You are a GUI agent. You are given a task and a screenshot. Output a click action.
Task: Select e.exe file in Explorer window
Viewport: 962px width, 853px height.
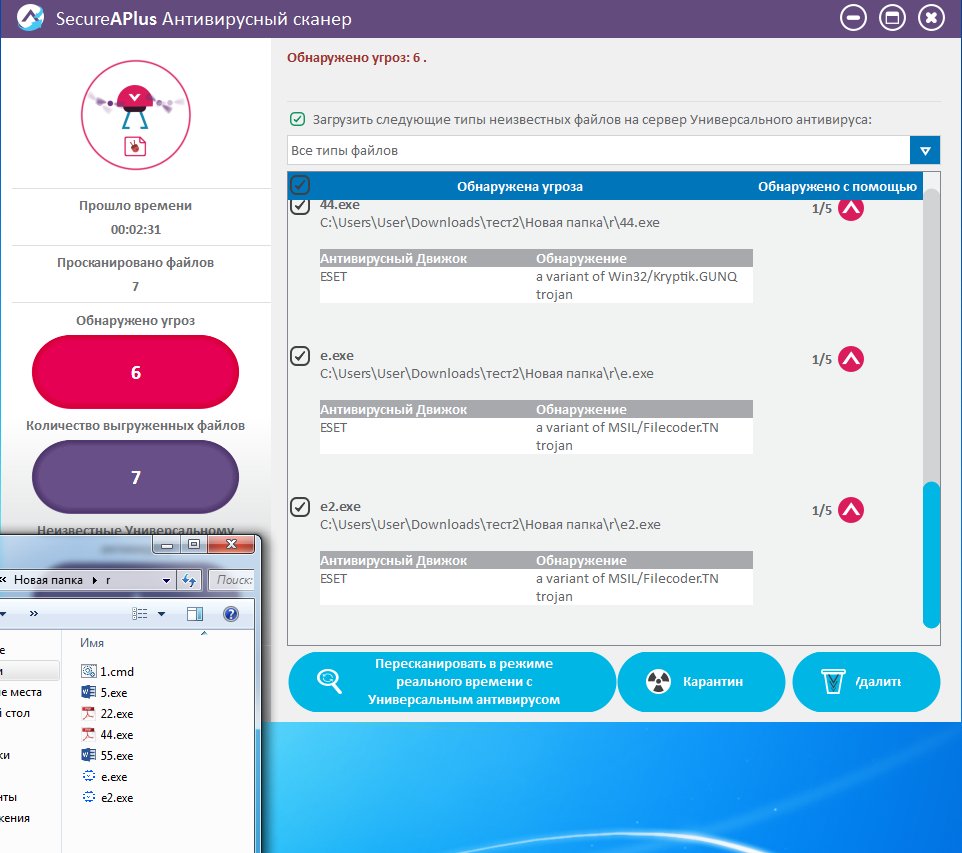[105, 776]
